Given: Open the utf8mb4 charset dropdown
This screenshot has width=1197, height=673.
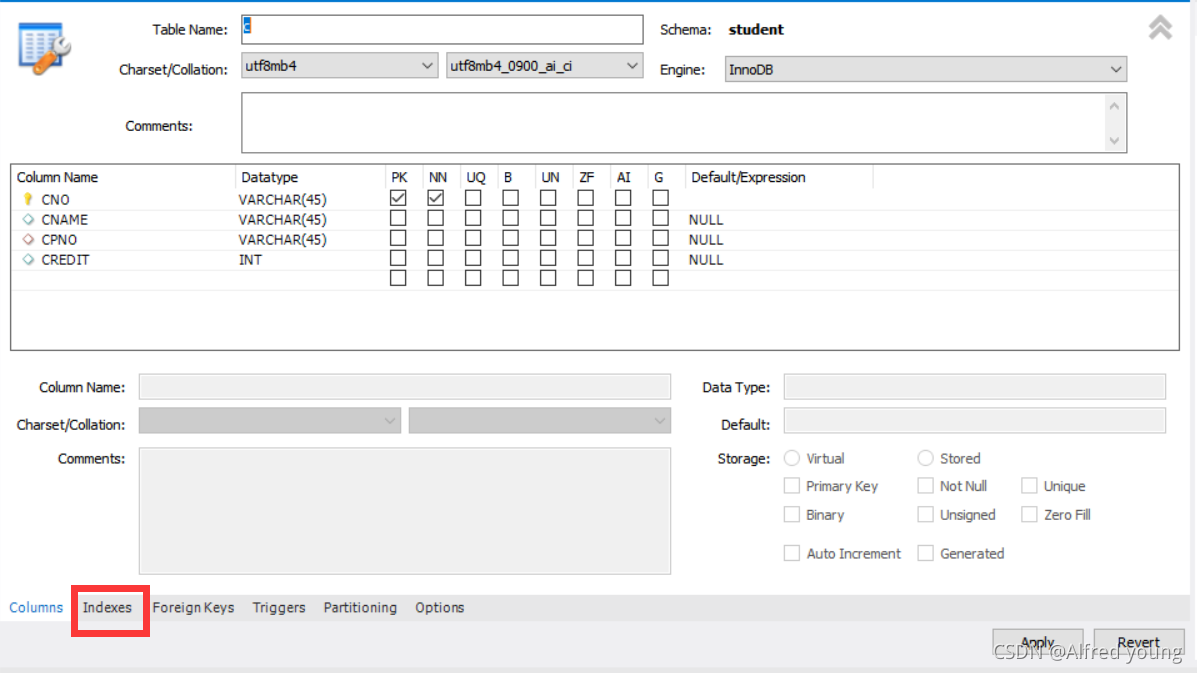Looking at the screenshot, I should click(339, 66).
